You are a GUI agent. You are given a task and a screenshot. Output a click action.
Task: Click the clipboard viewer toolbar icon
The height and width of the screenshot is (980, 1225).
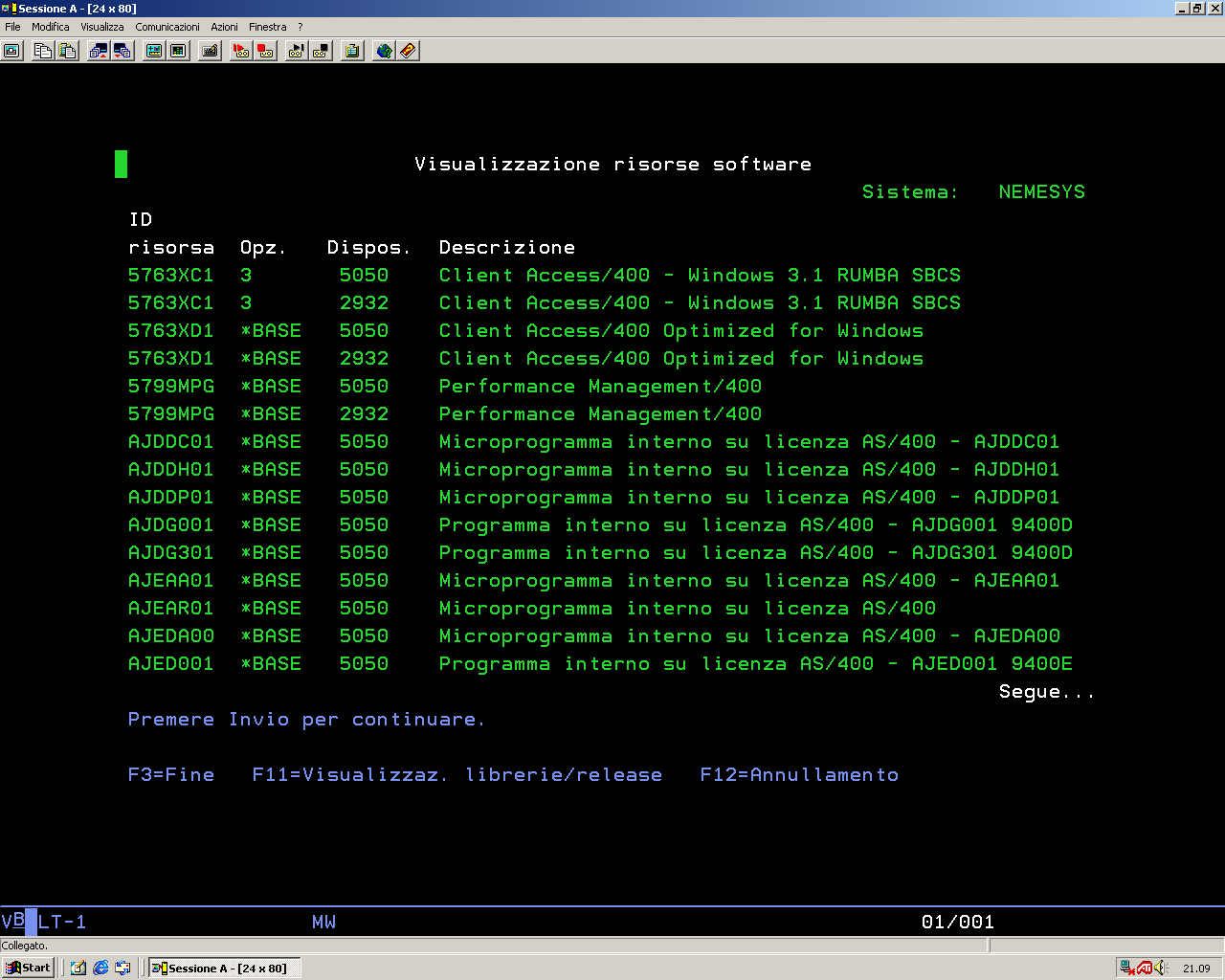[352, 51]
